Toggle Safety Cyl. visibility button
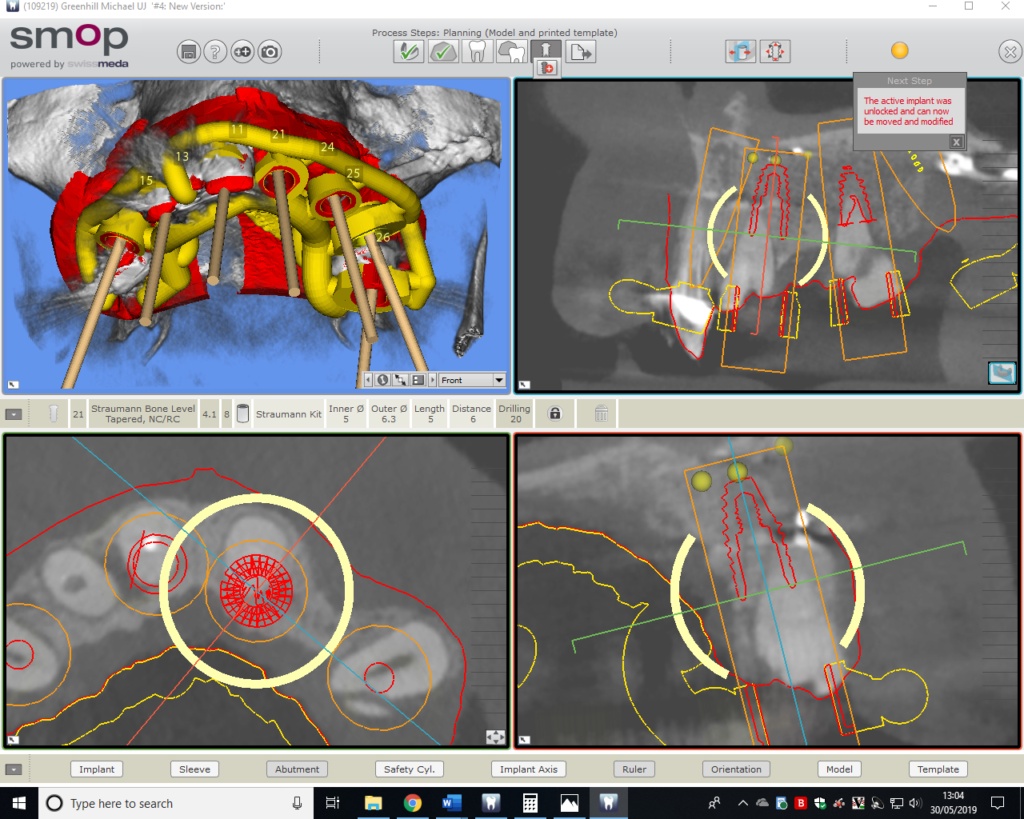This screenshot has width=1024, height=819. pyautogui.click(x=409, y=769)
